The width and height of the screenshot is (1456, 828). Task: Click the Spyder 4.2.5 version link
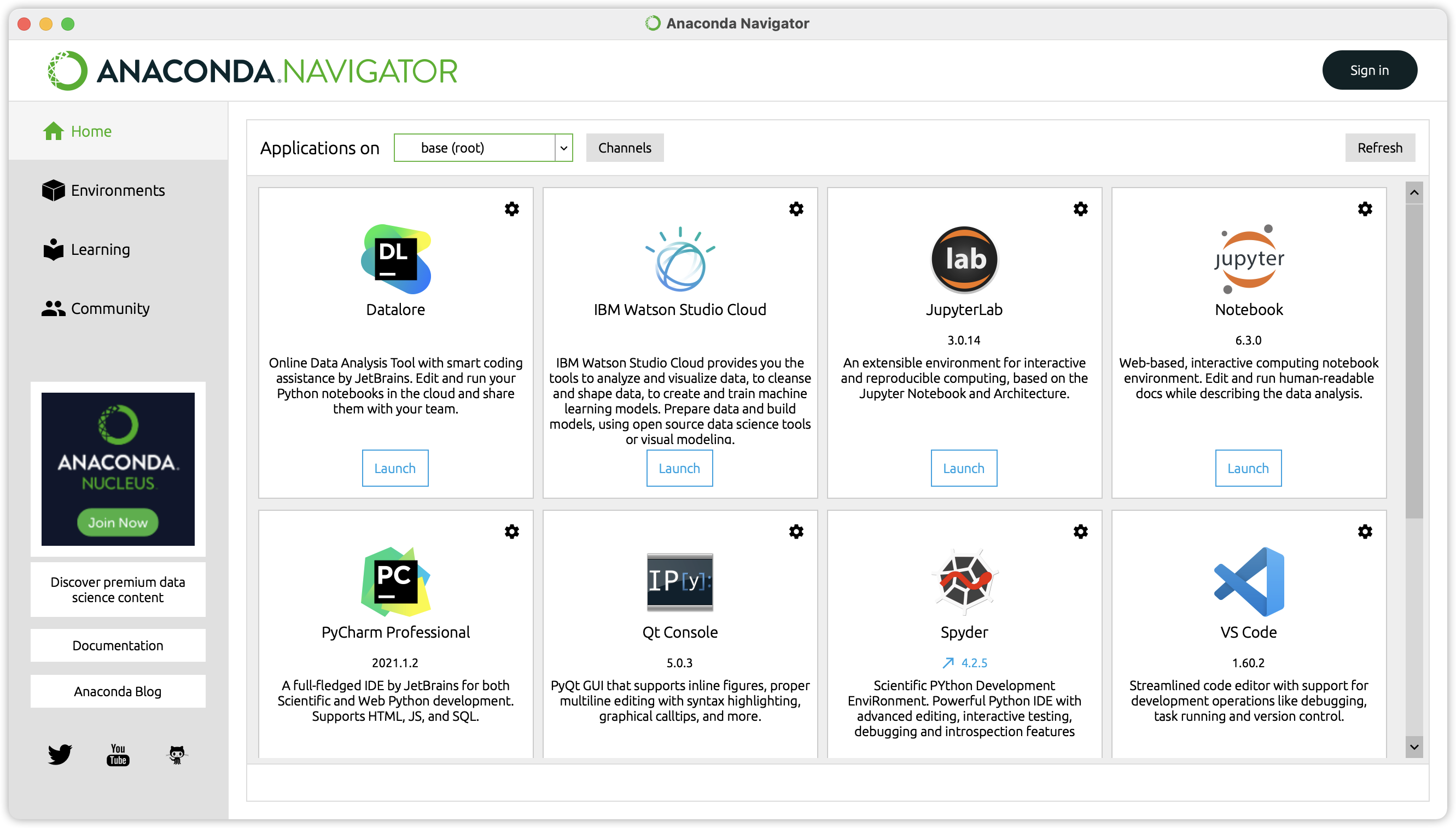[974, 663]
